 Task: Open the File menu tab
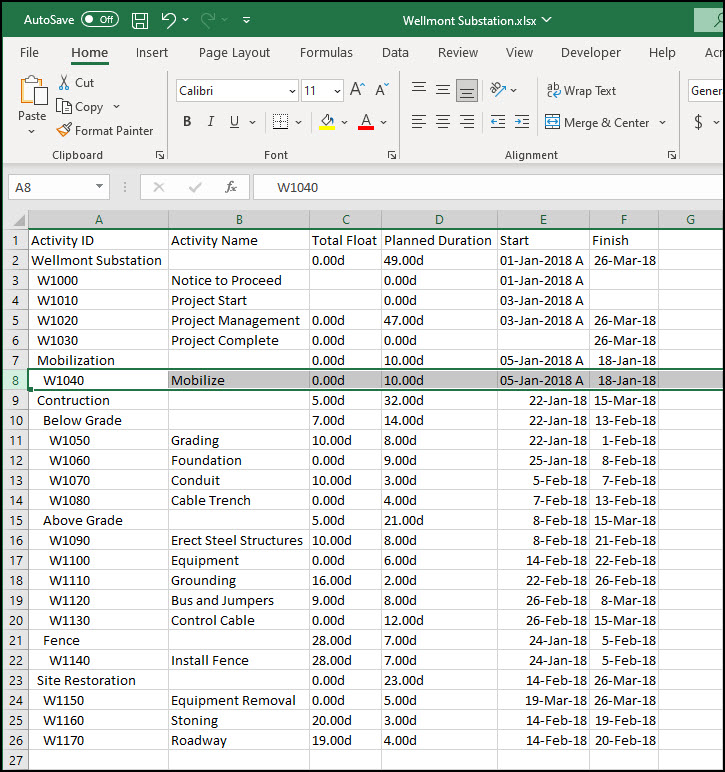pos(29,53)
